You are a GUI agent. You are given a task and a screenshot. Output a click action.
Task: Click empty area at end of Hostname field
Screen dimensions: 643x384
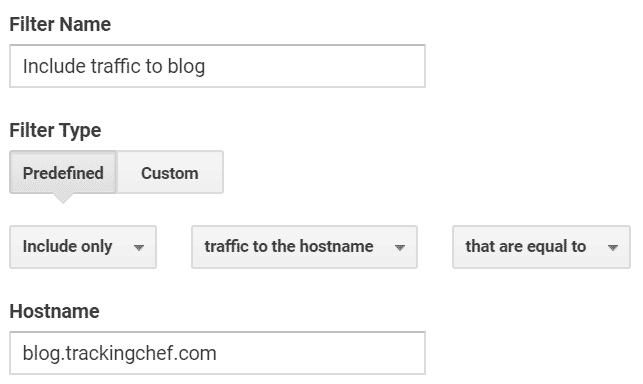(x=320, y=353)
